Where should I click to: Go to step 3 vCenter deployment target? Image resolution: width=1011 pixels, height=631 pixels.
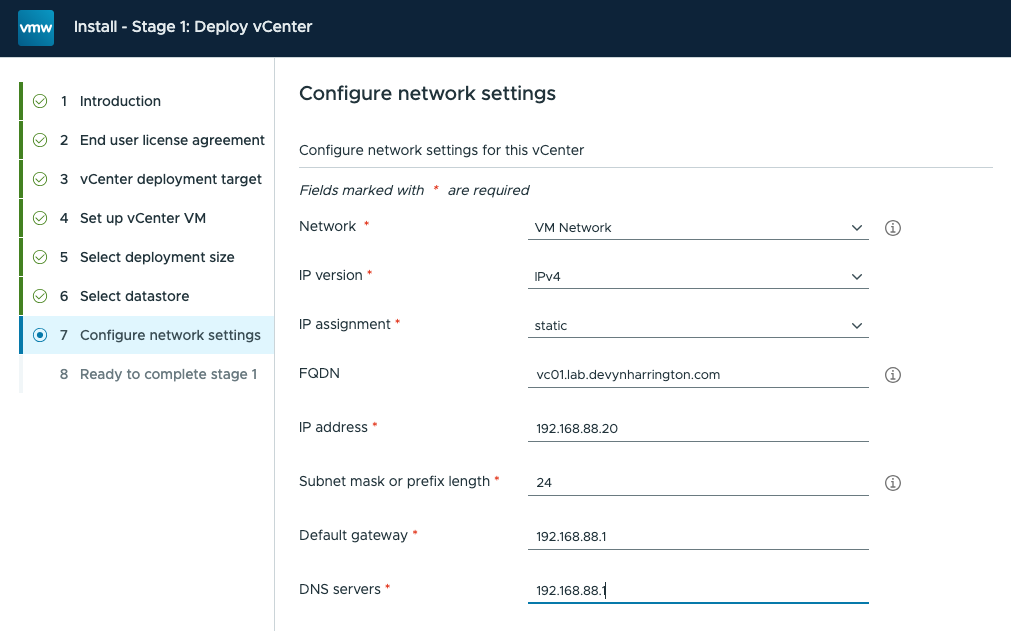click(148, 179)
